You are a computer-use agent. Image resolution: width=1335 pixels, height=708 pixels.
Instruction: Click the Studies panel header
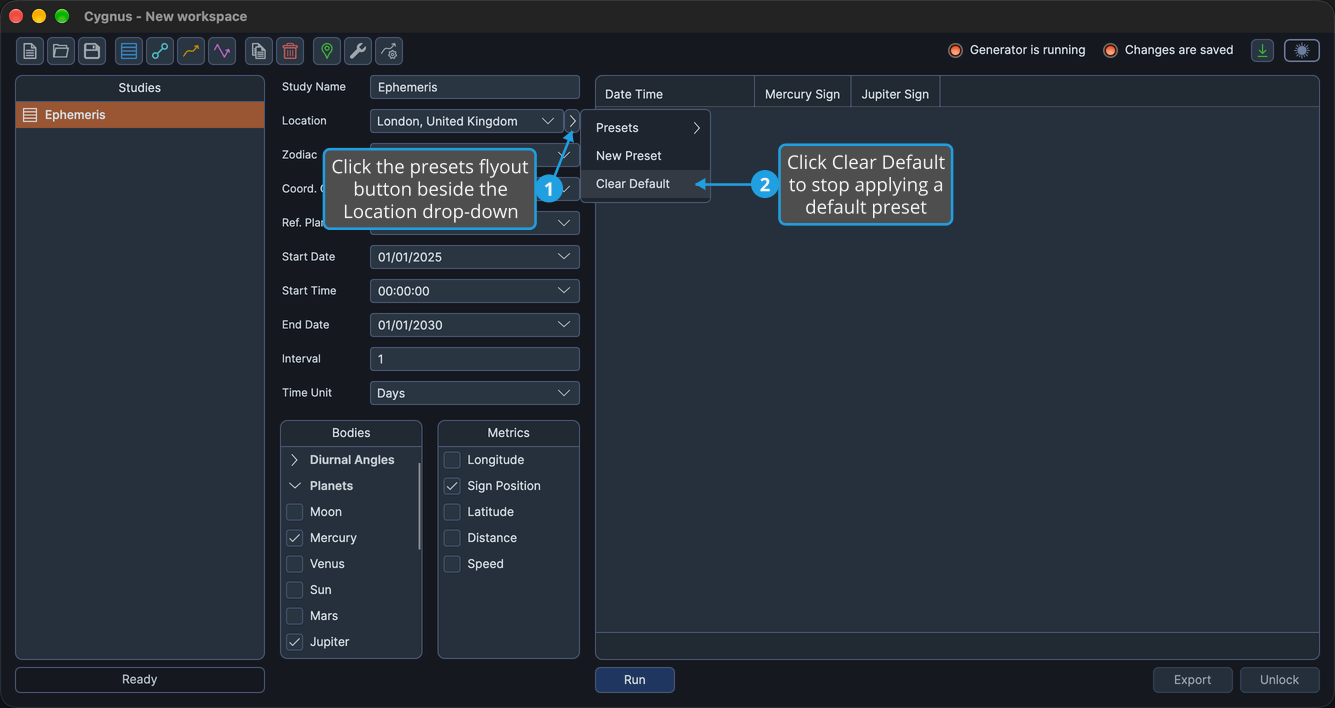coord(140,88)
